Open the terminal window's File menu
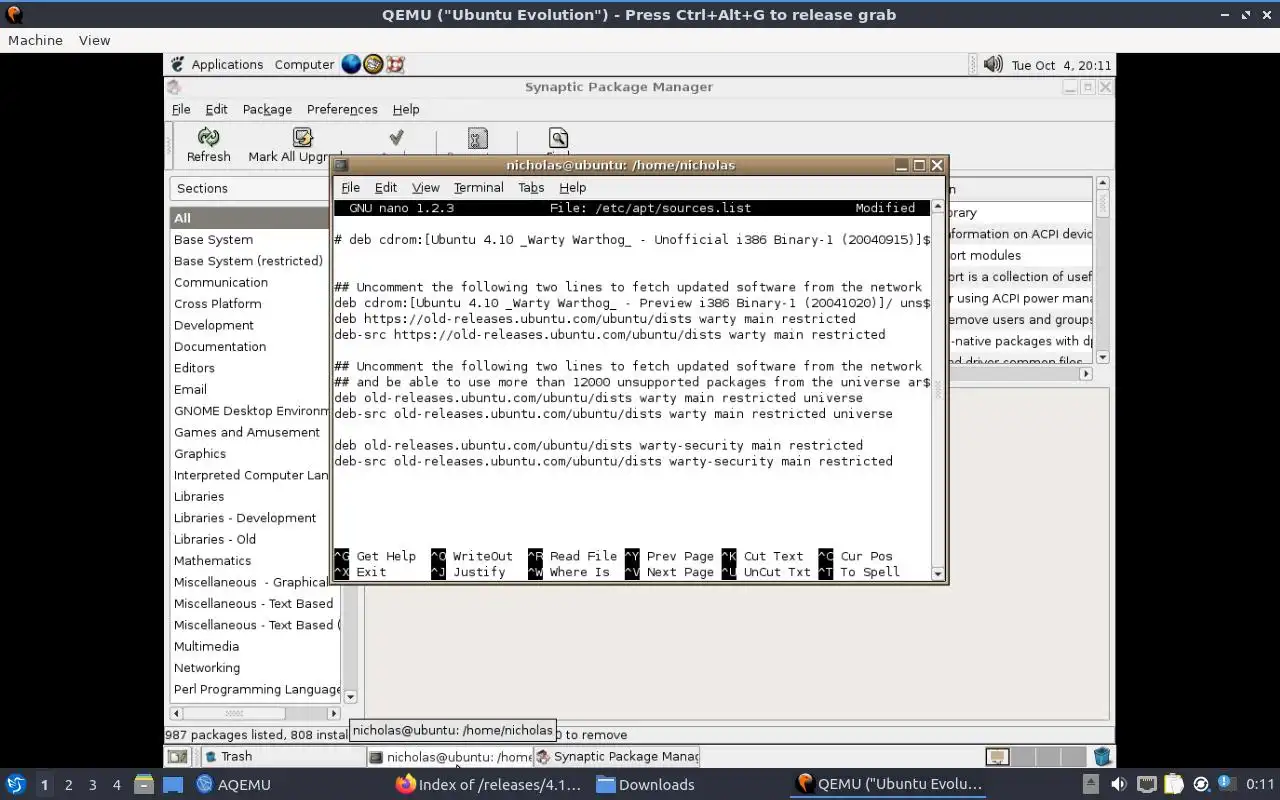The width and height of the screenshot is (1280, 800). point(350,187)
